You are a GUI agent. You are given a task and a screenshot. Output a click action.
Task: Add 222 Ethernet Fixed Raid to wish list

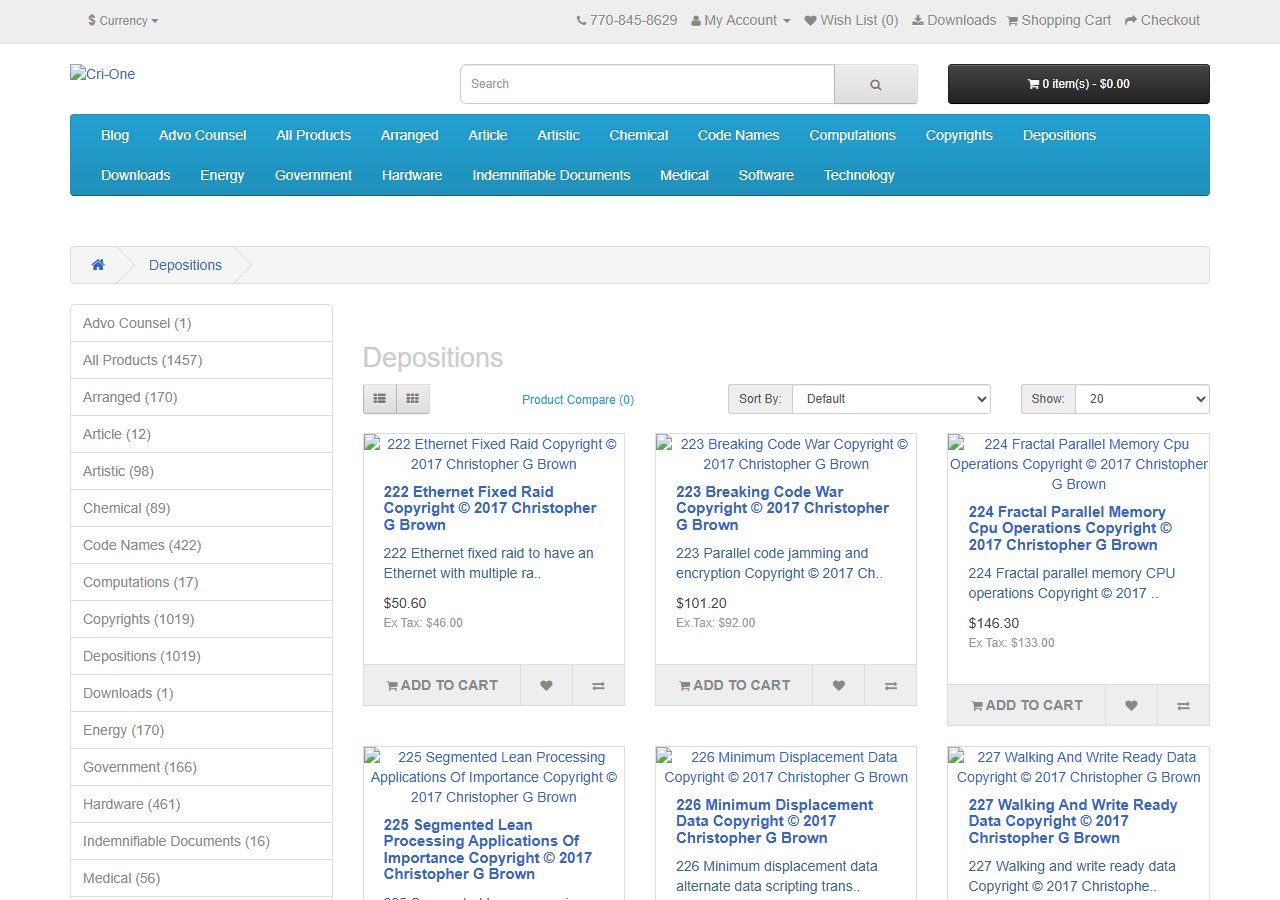546,685
